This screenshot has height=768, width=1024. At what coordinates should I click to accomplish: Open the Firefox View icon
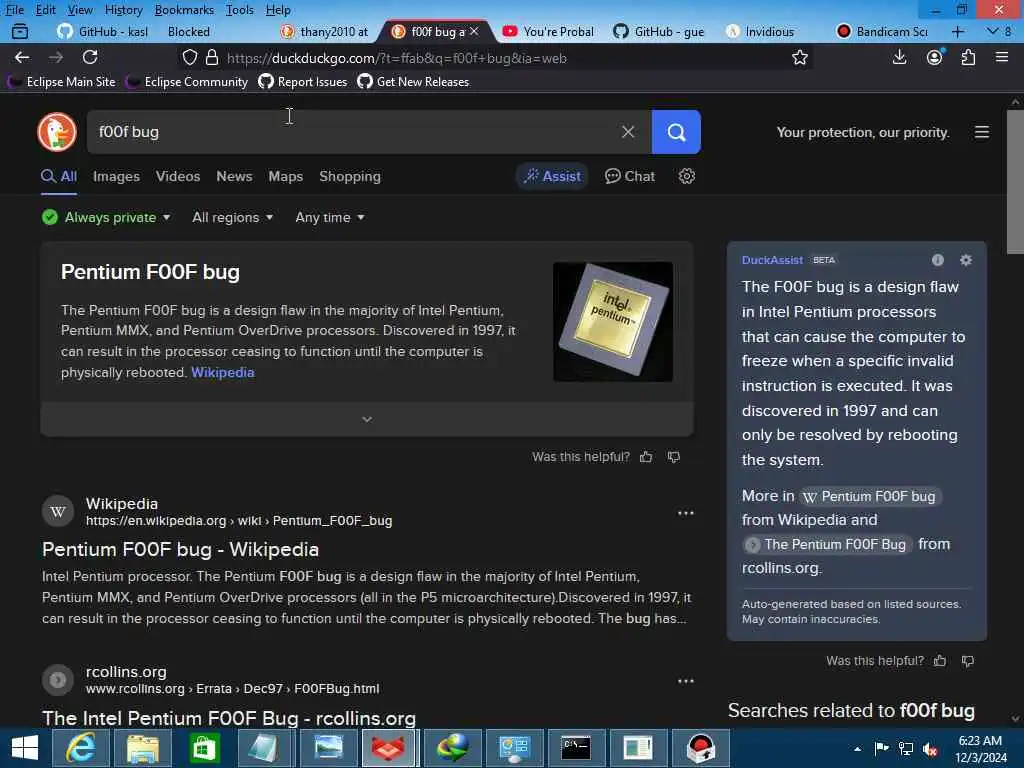(x=20, y=31)
